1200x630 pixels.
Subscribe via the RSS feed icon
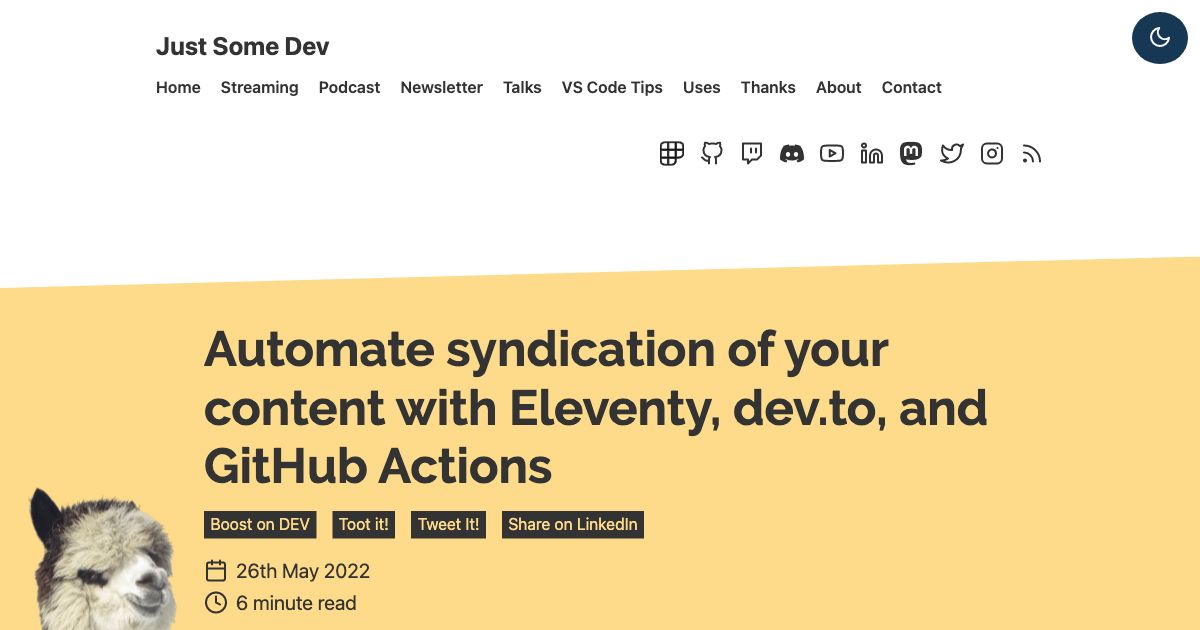pos(1031,153)
